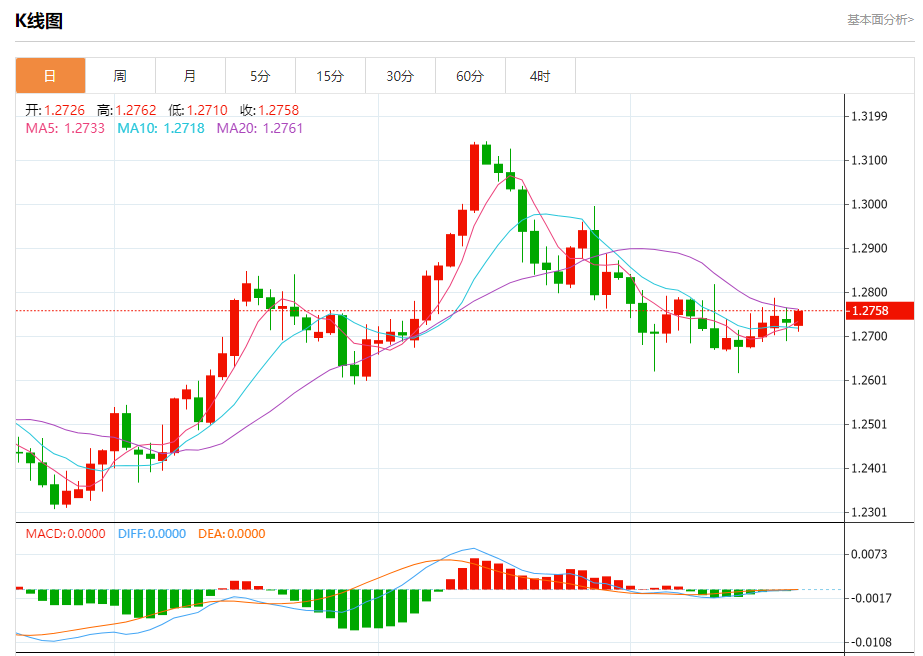Click the DEA:0.0000 label
This screenshot has width=923, height=656.
(231, 534)
